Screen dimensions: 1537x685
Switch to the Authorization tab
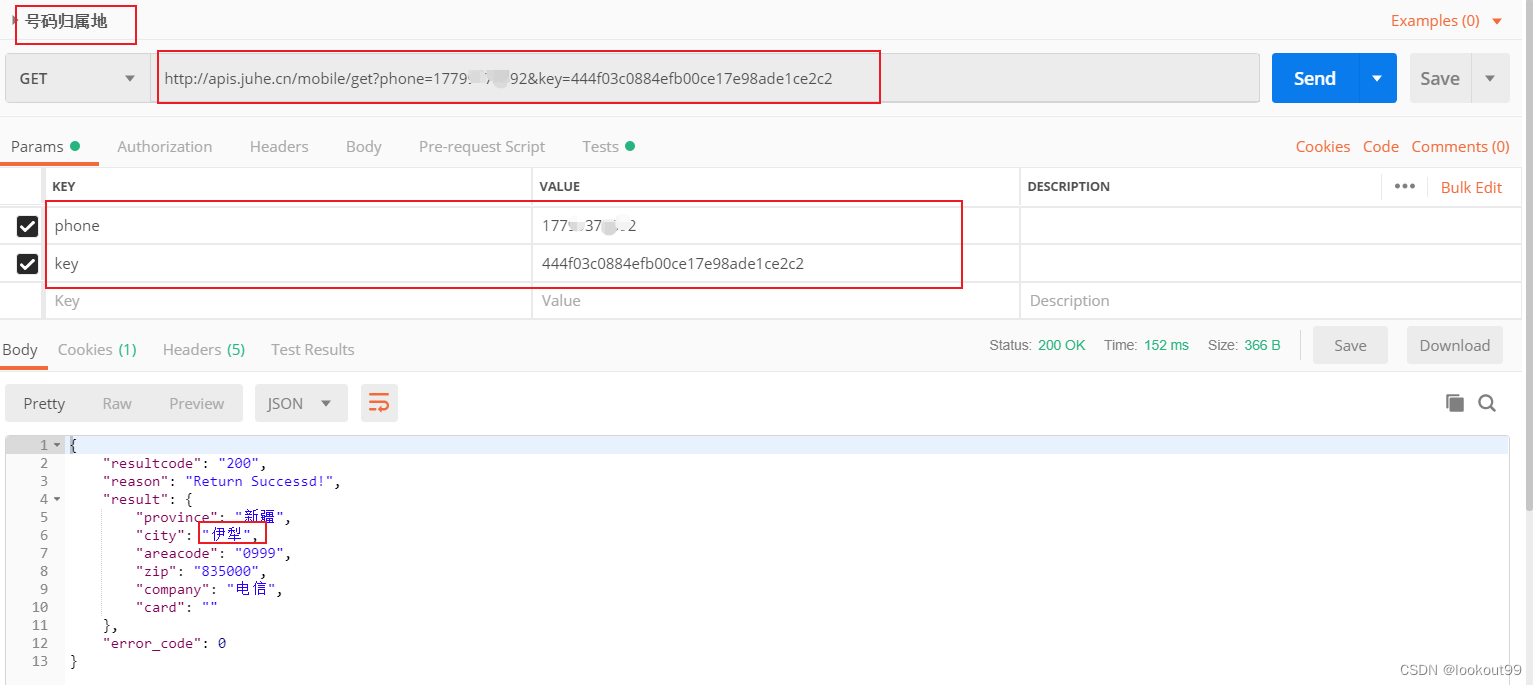click(x=164, y=146)
